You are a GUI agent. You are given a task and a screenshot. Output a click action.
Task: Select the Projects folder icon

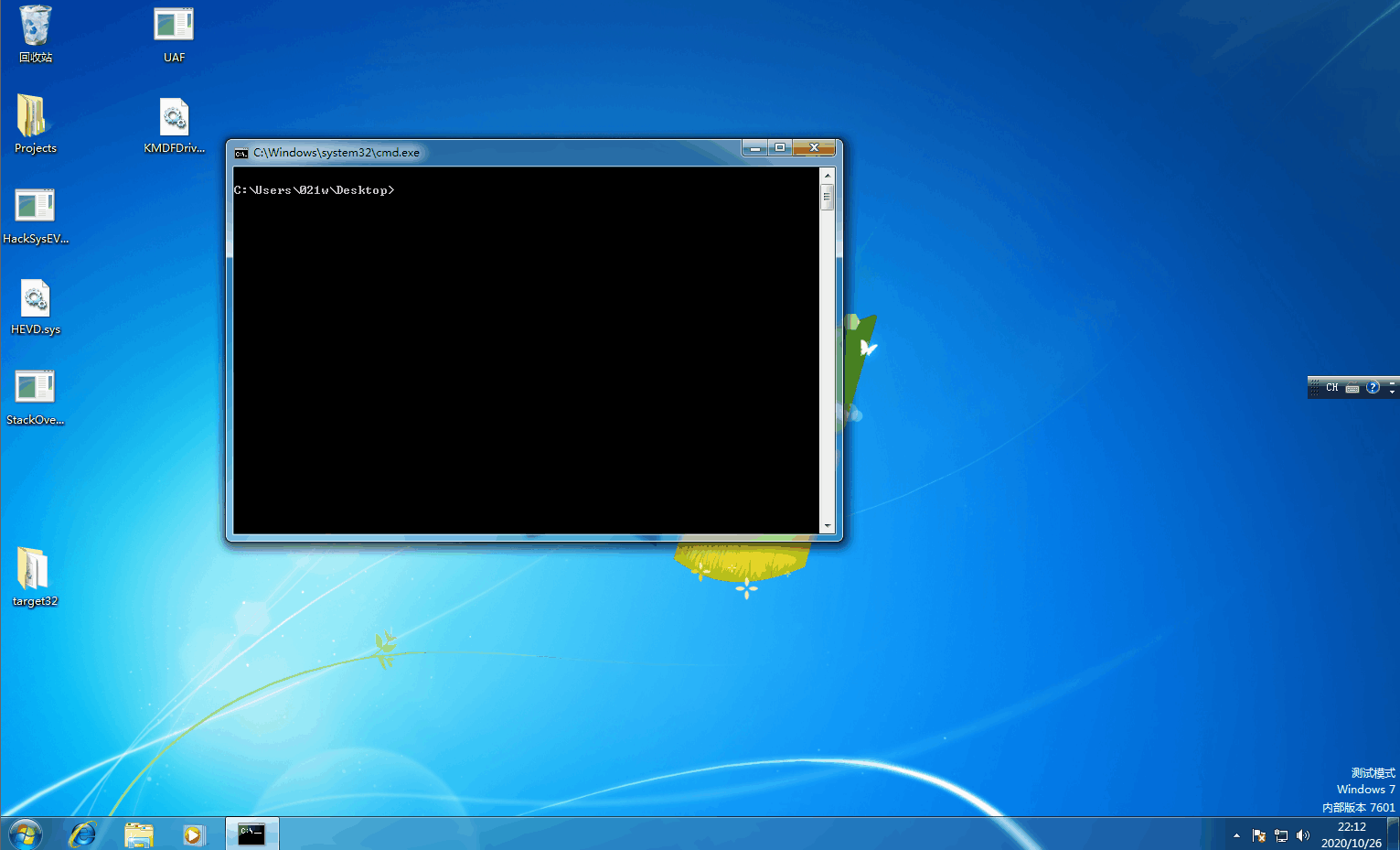35,124
